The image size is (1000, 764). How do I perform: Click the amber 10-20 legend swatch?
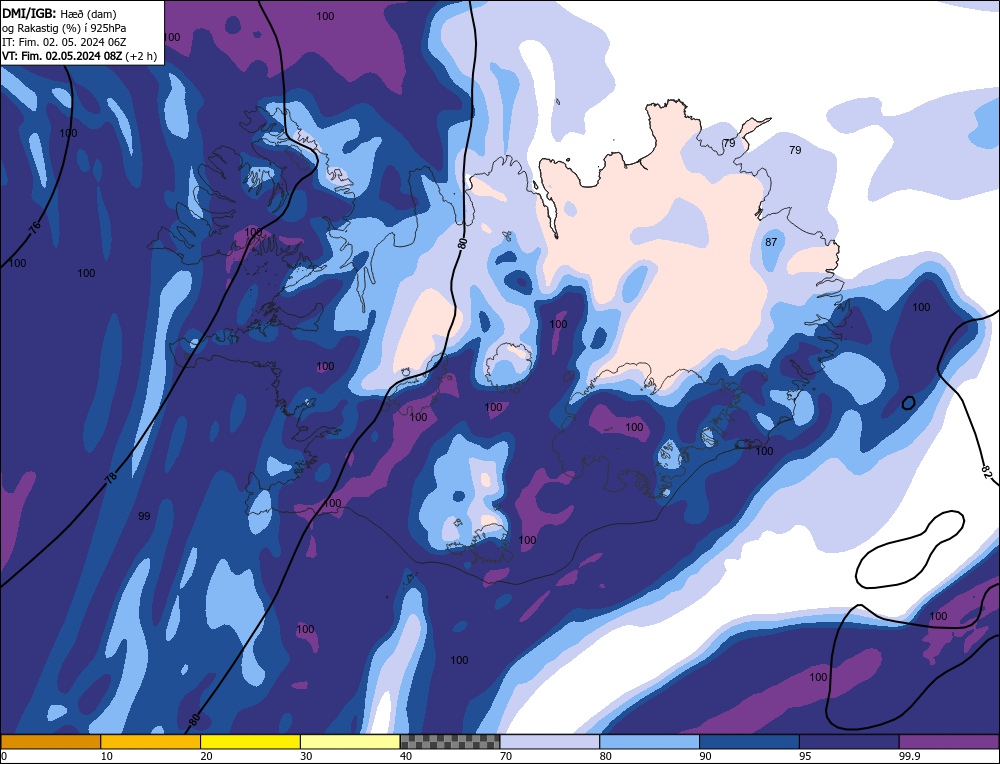point(151,742)
